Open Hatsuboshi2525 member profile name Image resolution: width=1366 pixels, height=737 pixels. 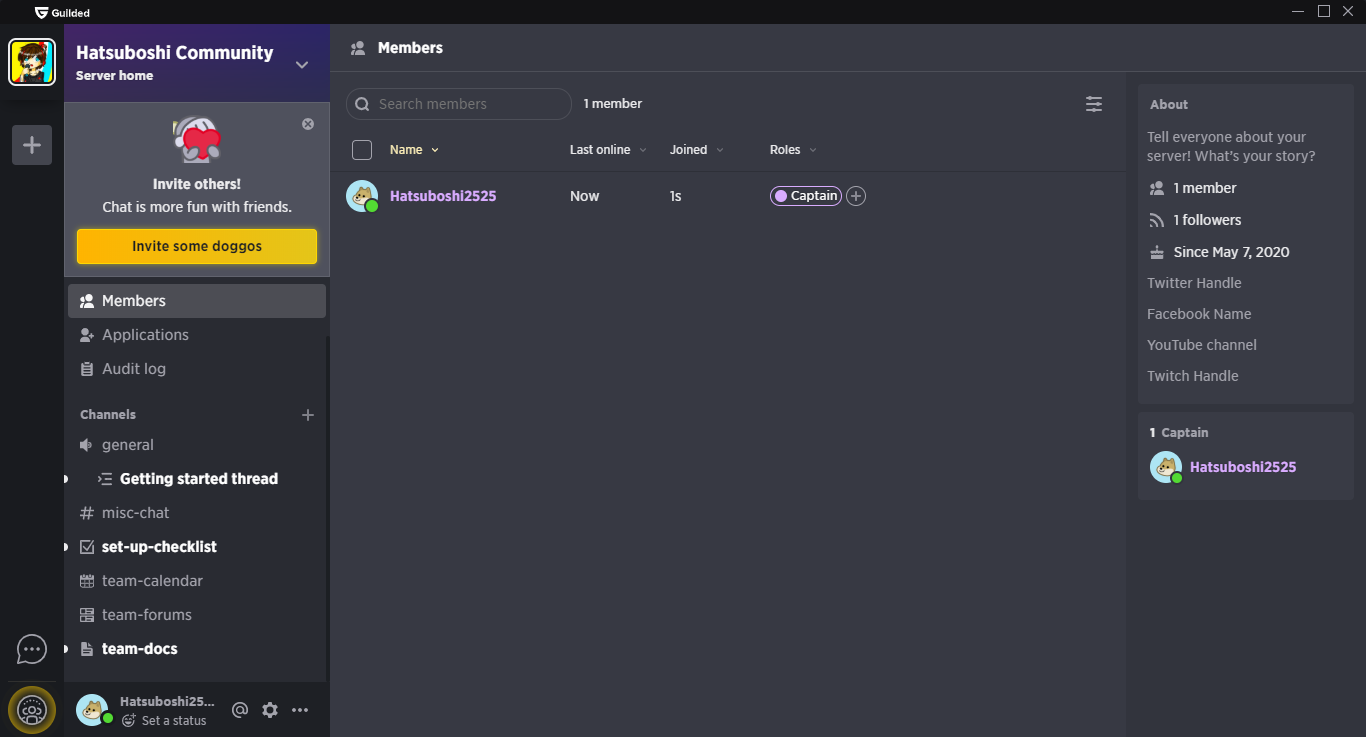(443, 196)
